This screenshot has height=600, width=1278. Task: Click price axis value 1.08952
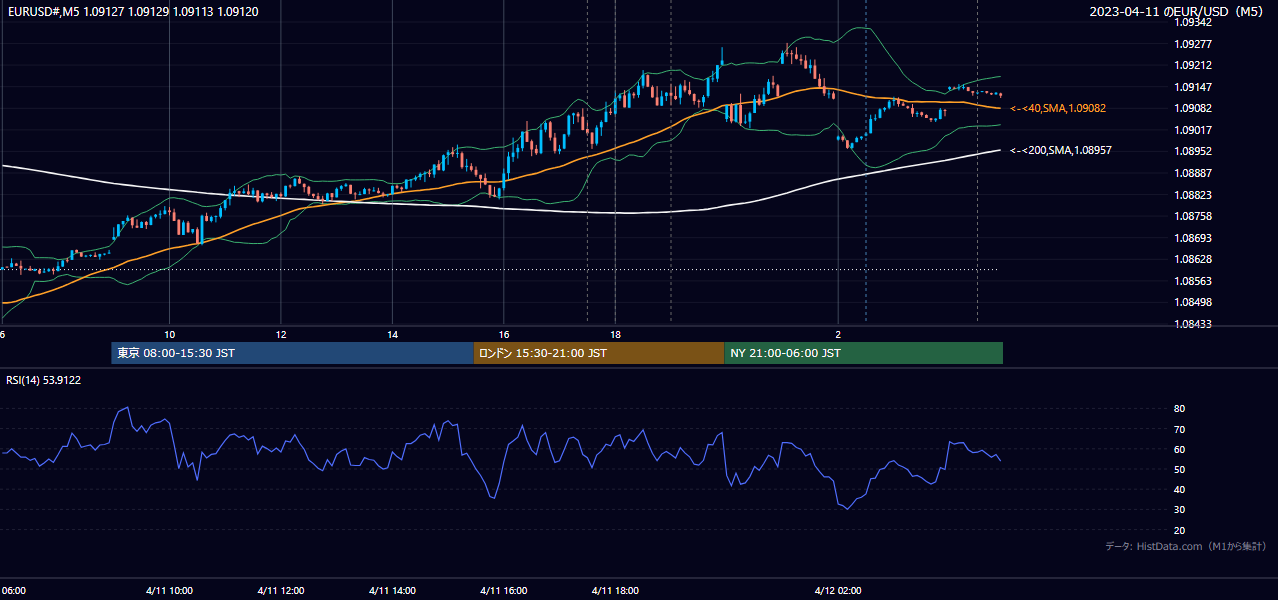point(1193,151)
